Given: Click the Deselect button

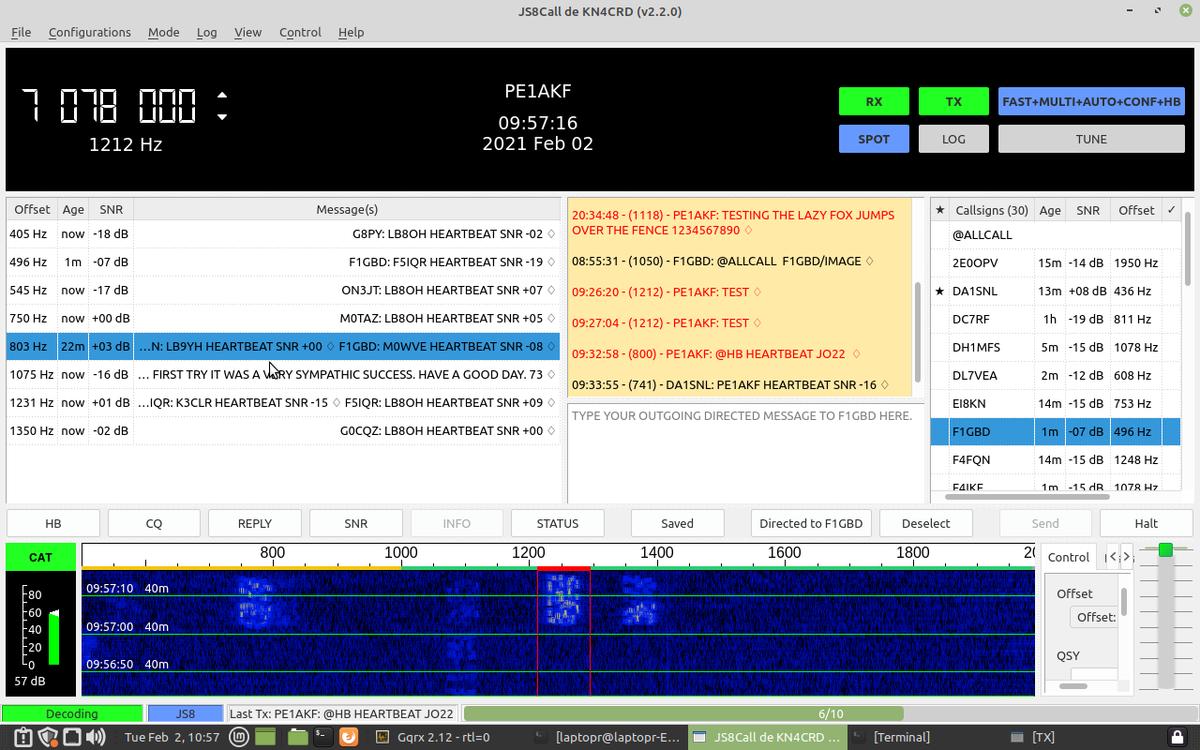Looking at the screenshot, I should point(926,523).
